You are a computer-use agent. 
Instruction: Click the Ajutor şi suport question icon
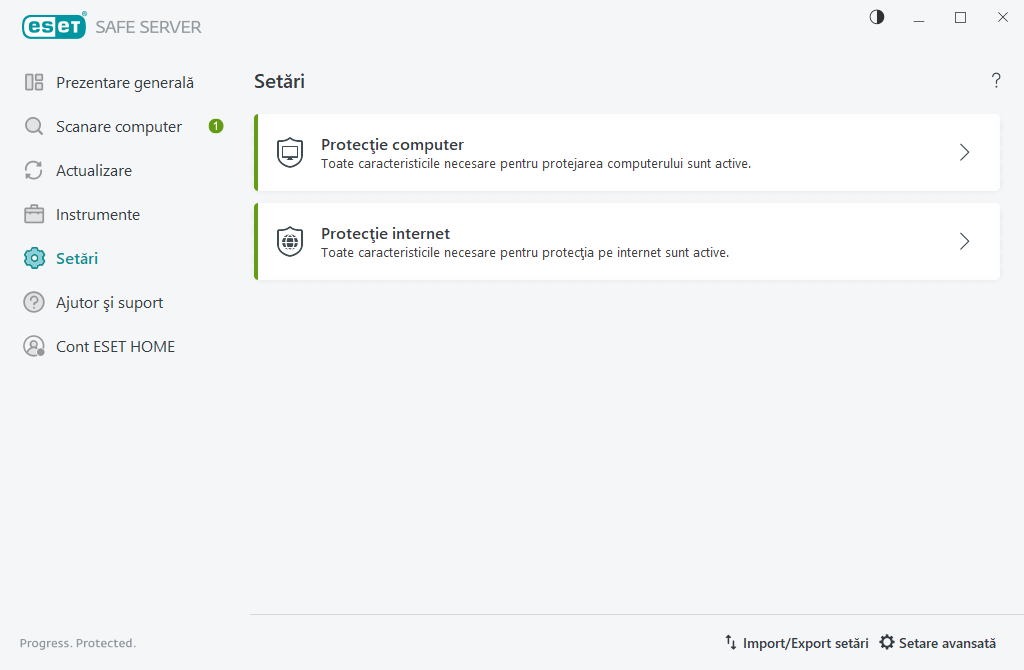pyautogui.click(x=34, y=303)
